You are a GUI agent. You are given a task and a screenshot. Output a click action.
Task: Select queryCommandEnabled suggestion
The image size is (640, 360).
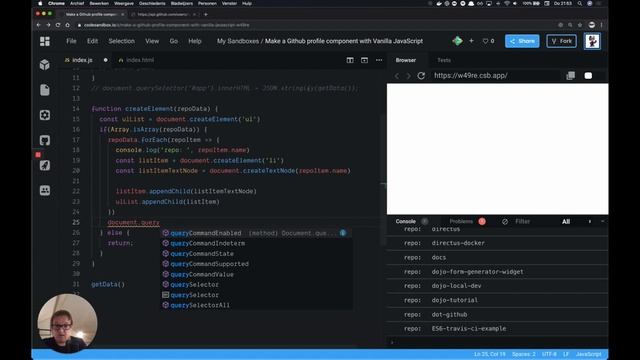[256, 233]
